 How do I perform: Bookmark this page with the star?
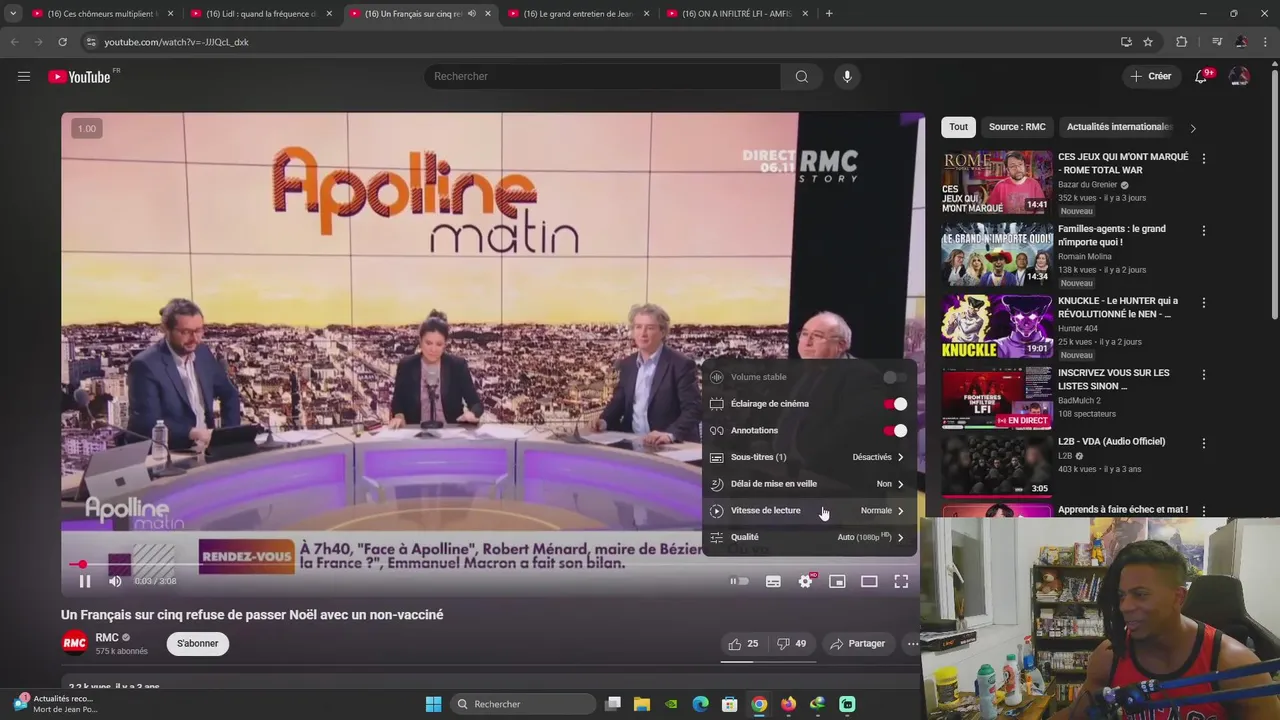point(1148,42)
